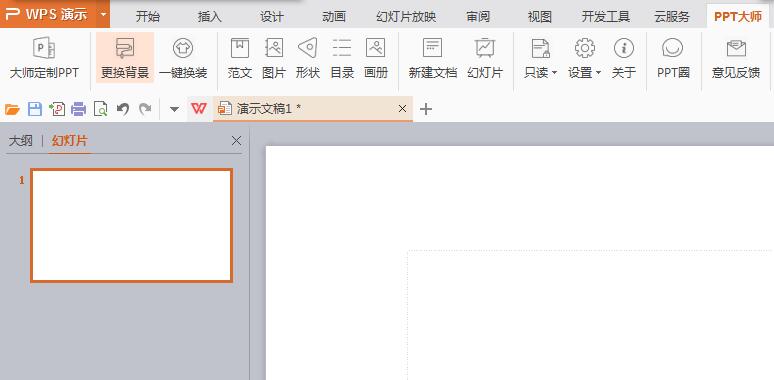Expand the 只读 dropdown arrow
Image resolution: width=774 pixels, height=380 pixels.
pos(554,73)
